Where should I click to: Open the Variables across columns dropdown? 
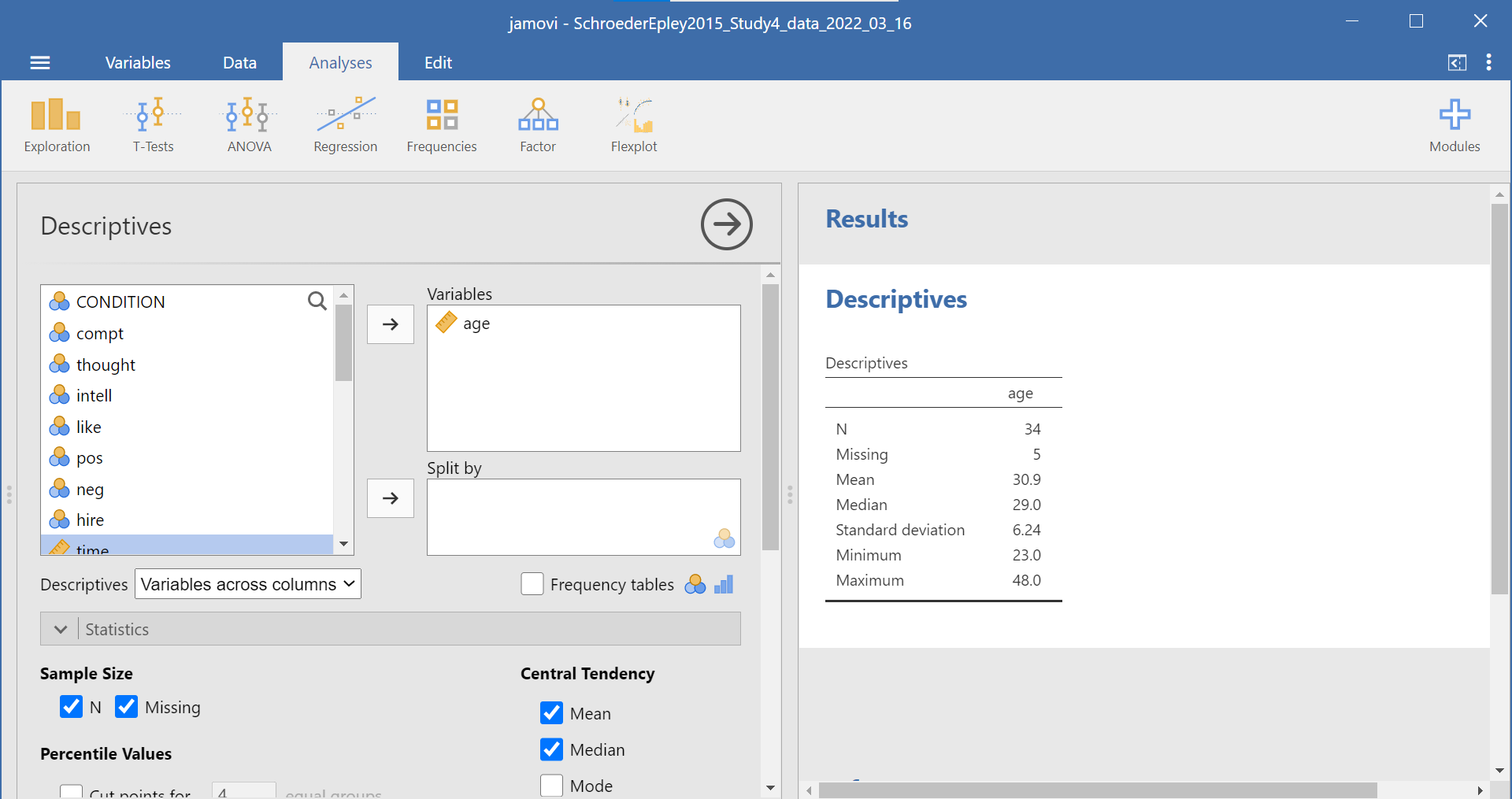pos(247,584)
